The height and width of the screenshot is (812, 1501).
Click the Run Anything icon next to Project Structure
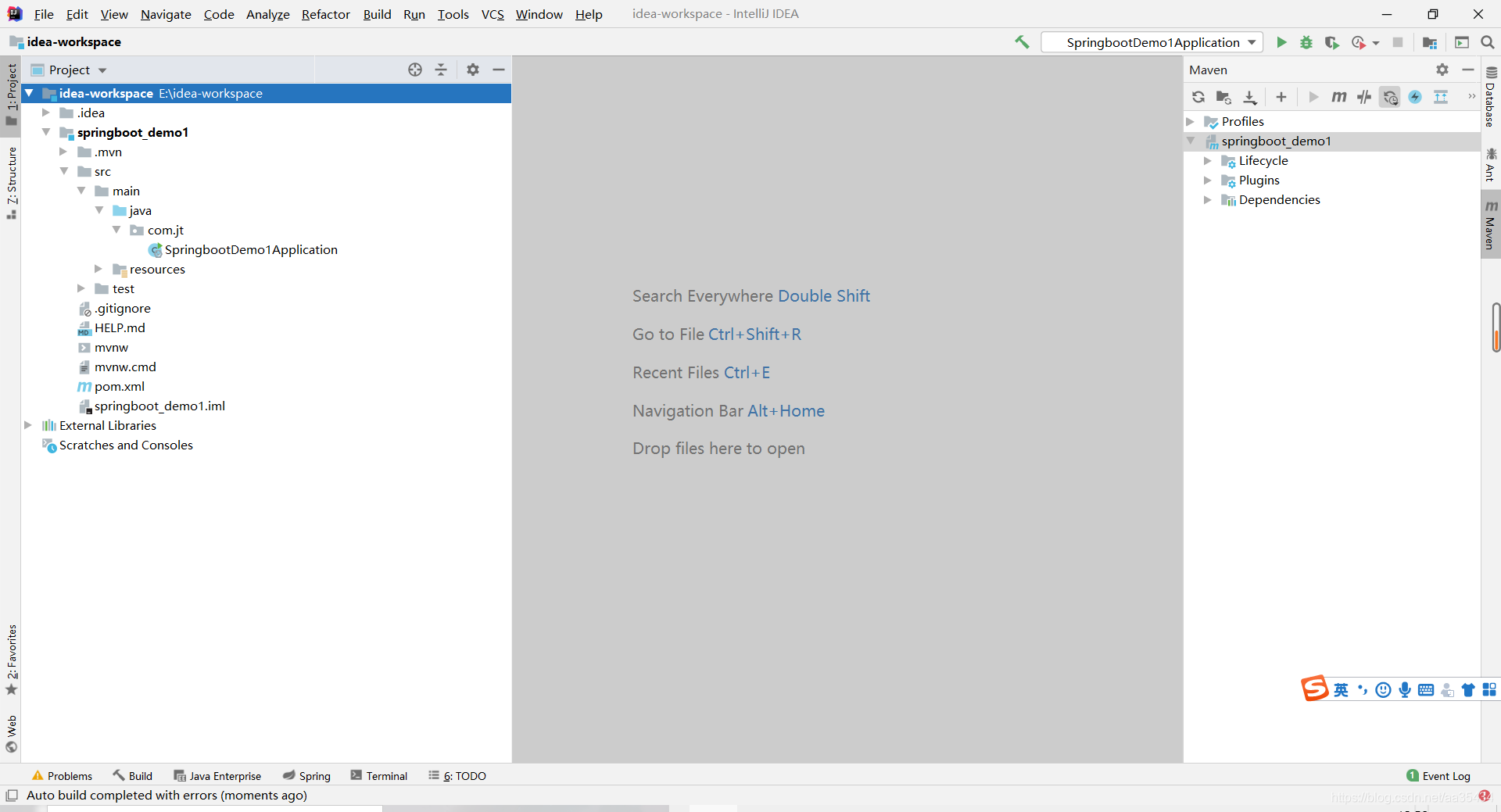[1462, 42]
